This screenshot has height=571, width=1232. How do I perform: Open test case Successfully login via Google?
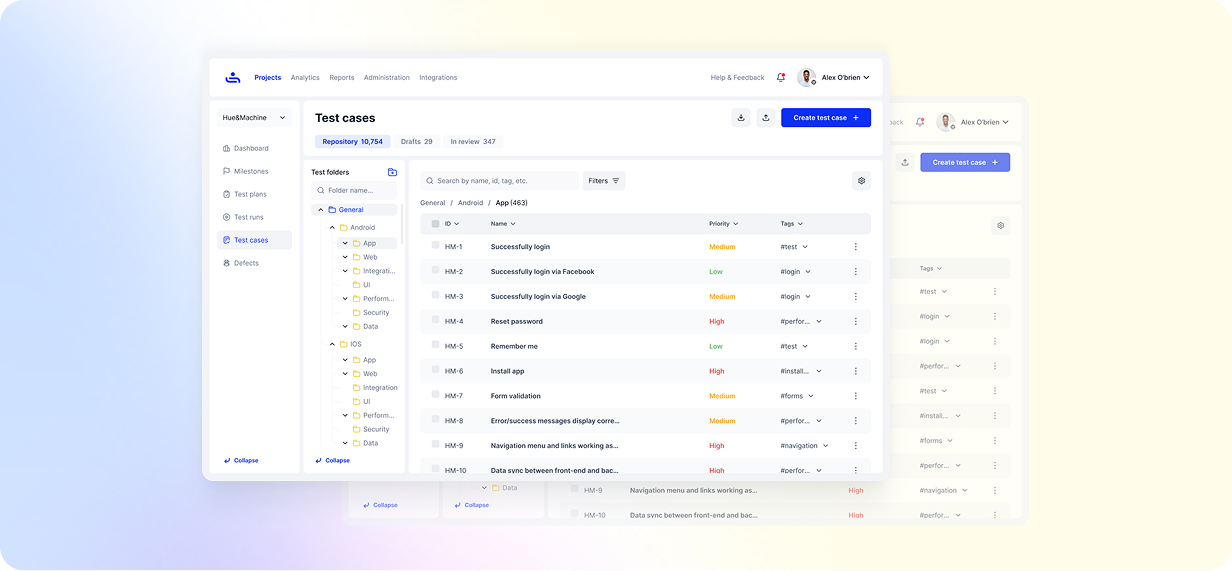(x=538, y=297)
